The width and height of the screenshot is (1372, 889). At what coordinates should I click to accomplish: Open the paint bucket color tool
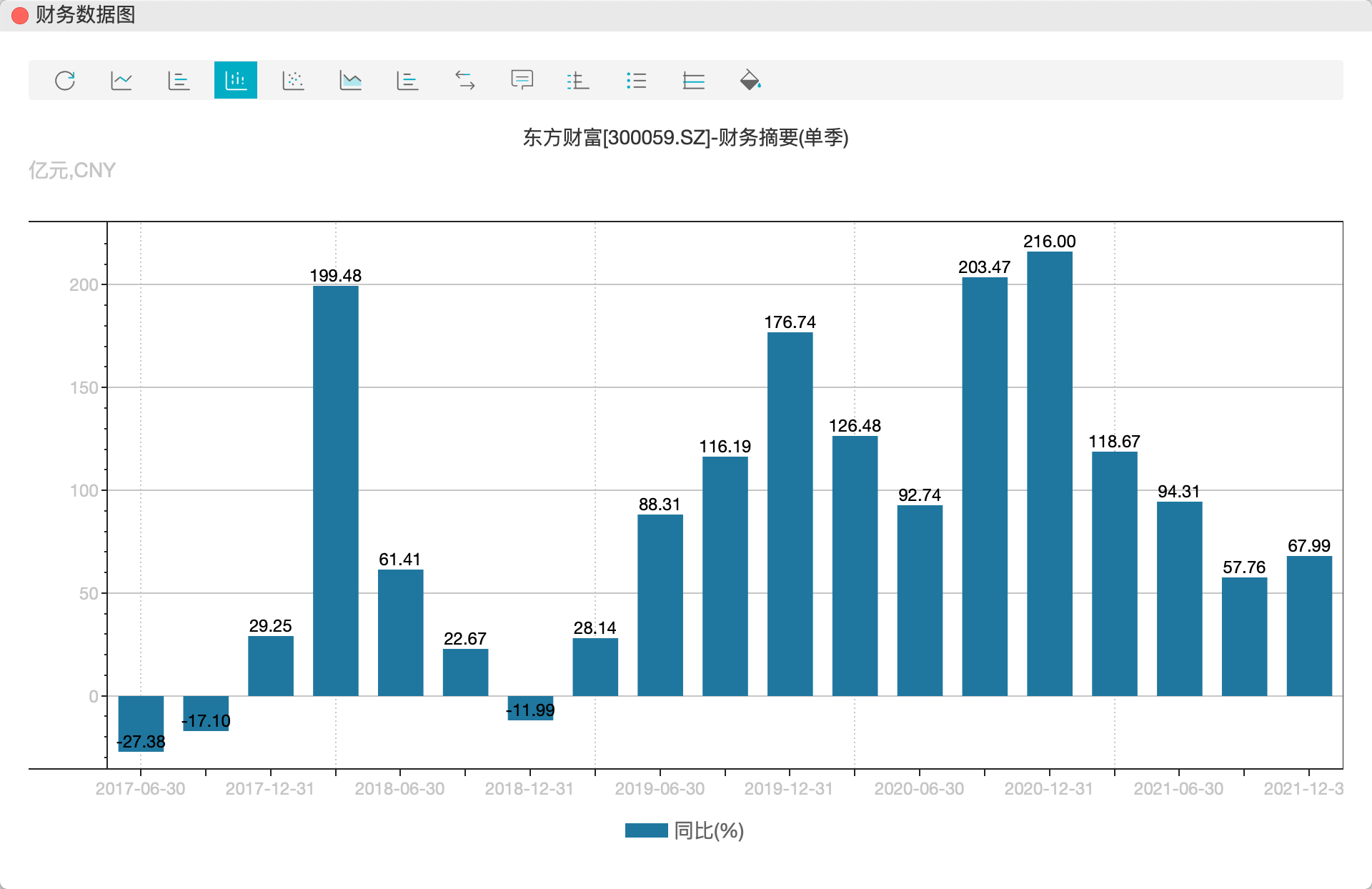(750, 80)
